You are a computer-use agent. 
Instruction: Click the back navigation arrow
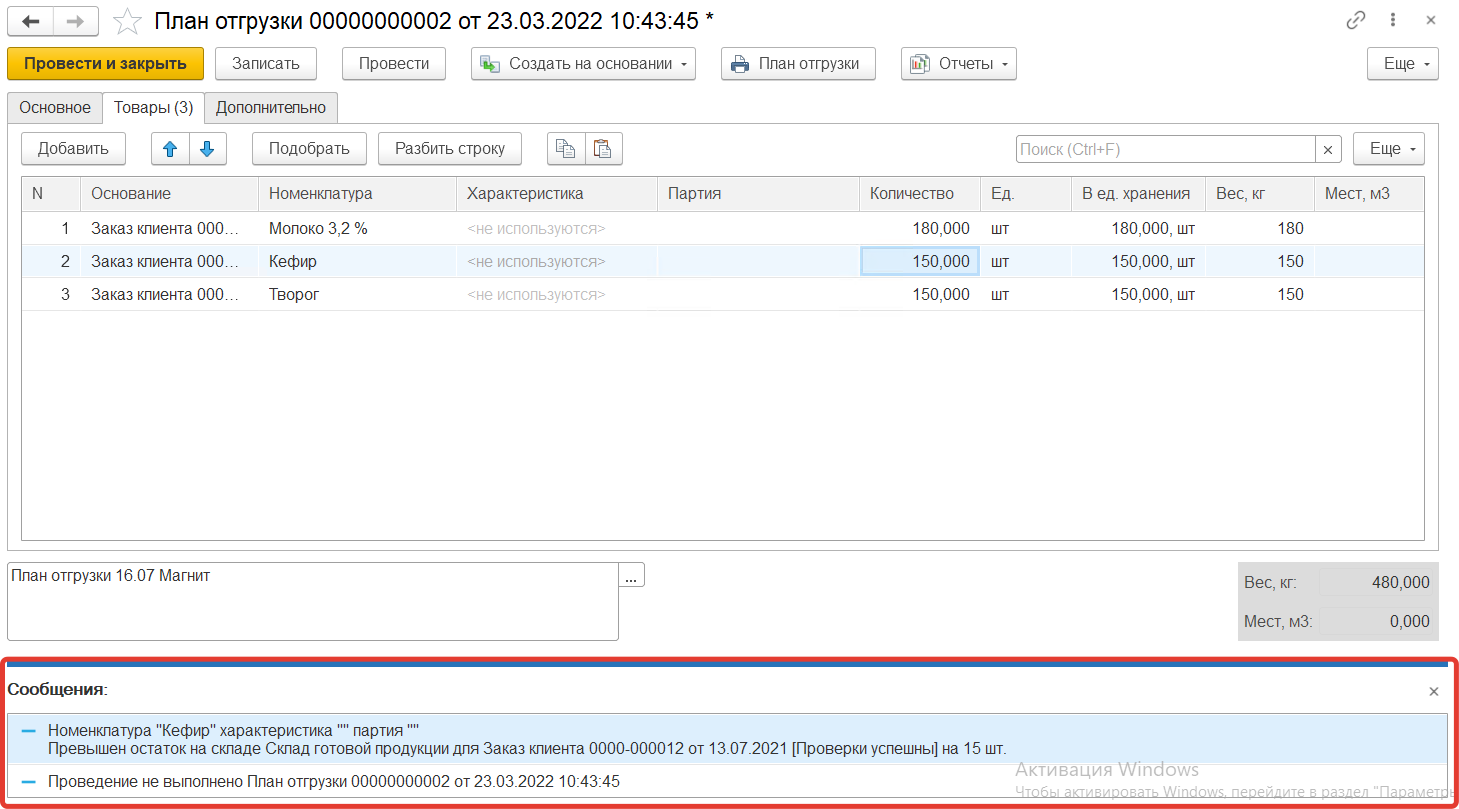coord(30,21)
